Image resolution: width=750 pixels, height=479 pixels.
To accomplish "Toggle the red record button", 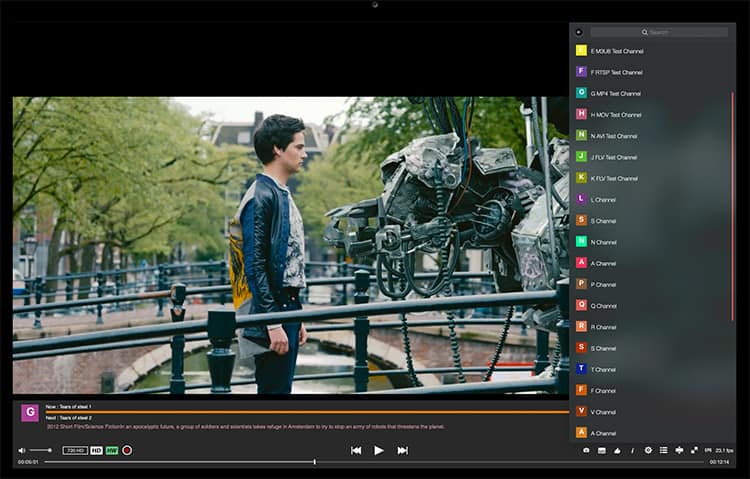I will tap(127, 450).
